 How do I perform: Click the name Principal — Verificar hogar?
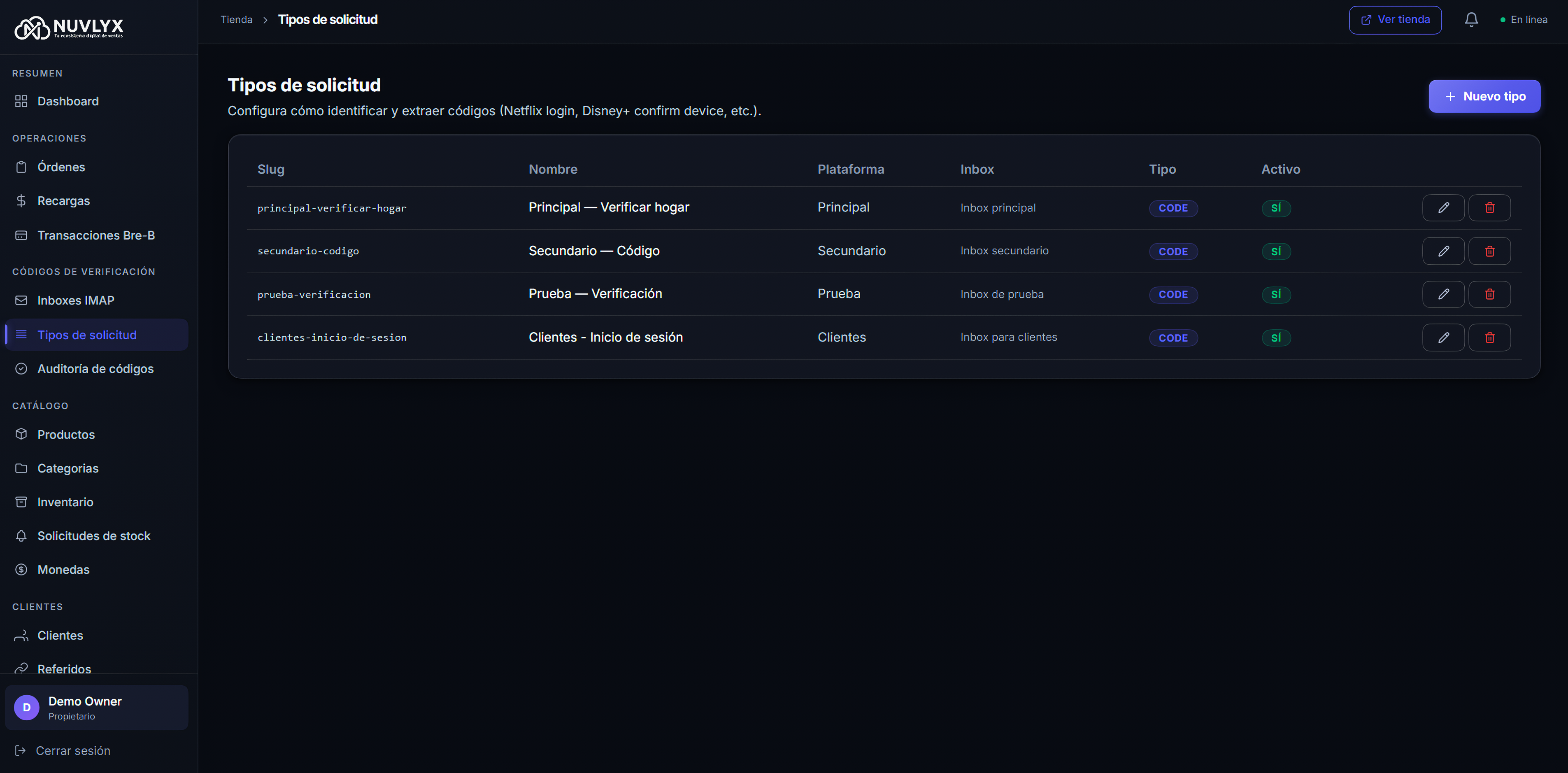click(x=609, y=207)
